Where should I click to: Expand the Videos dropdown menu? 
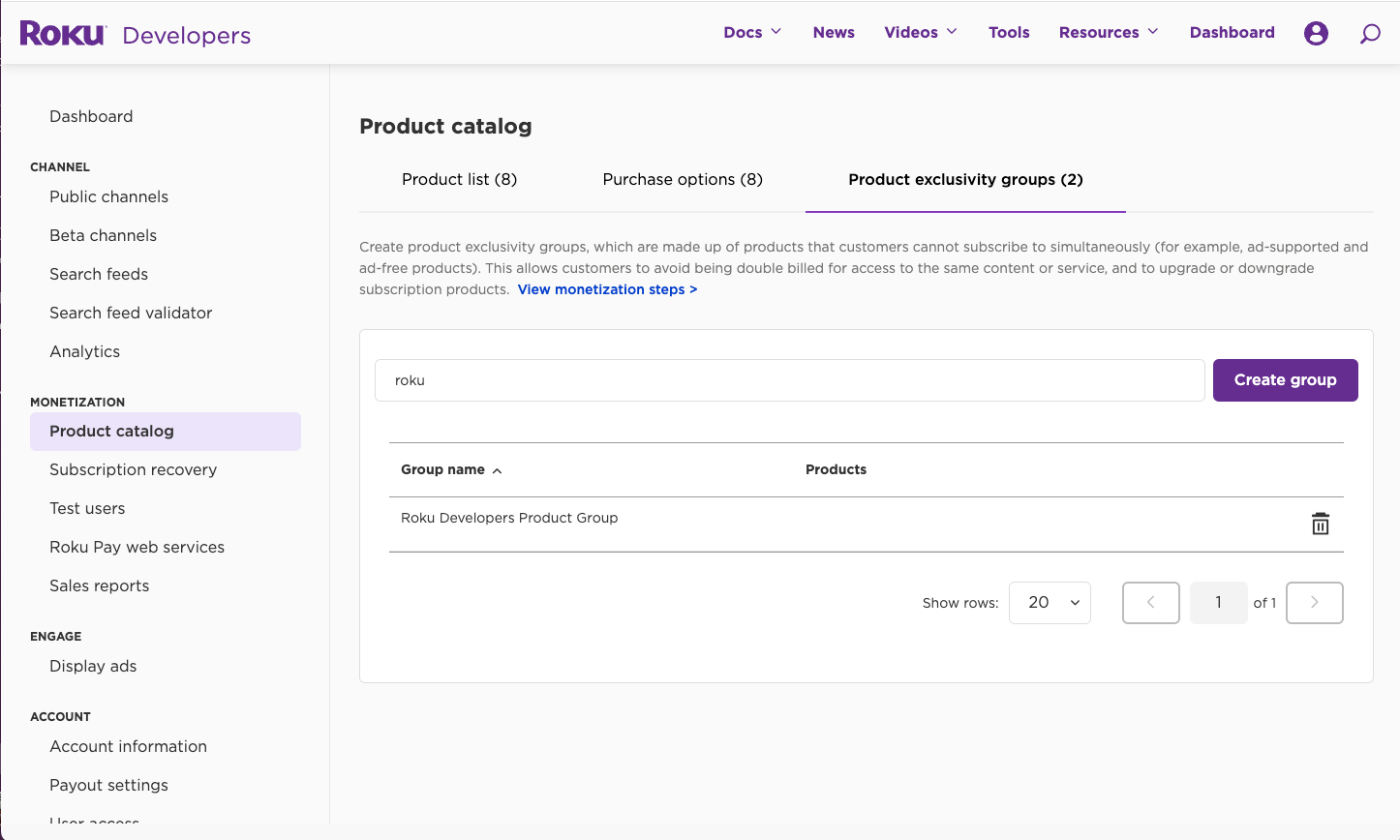click(920, 32)
